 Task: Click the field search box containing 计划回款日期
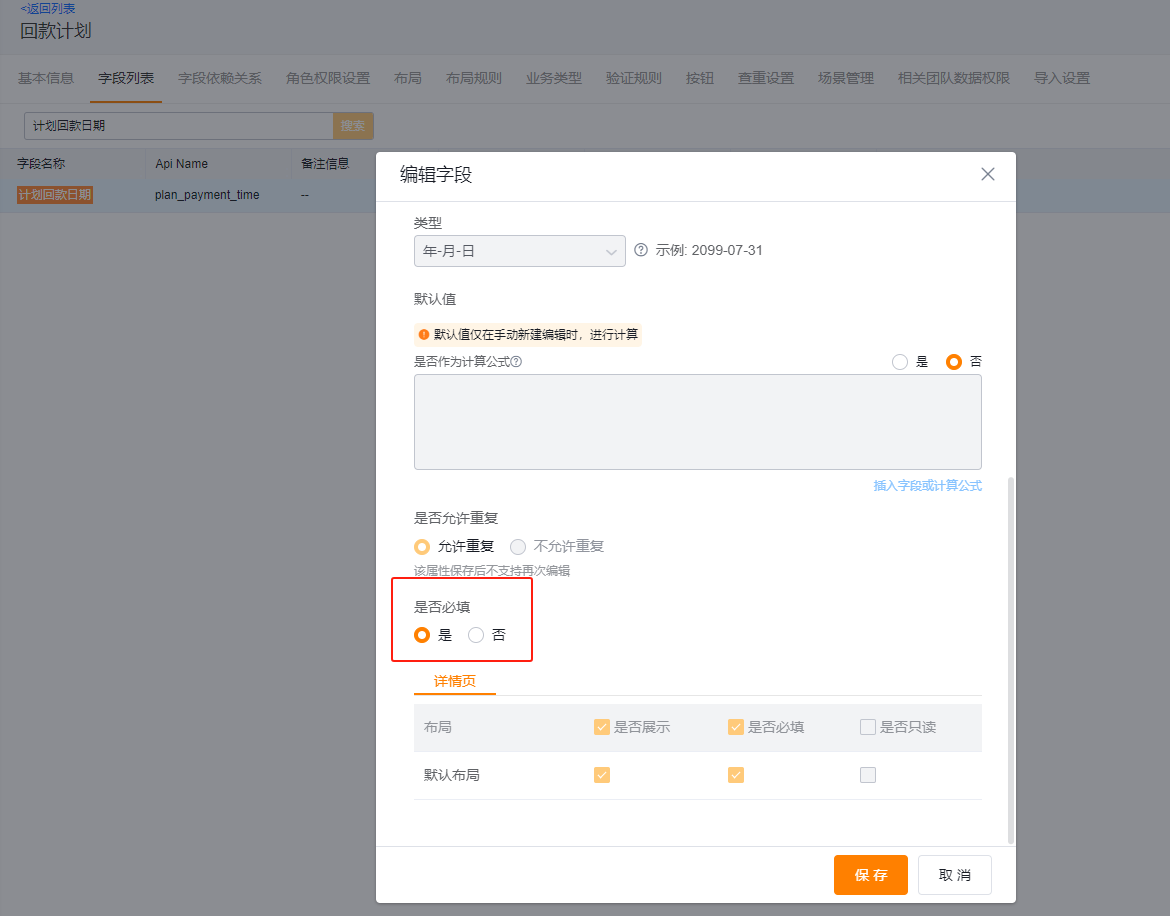[178, 126]
